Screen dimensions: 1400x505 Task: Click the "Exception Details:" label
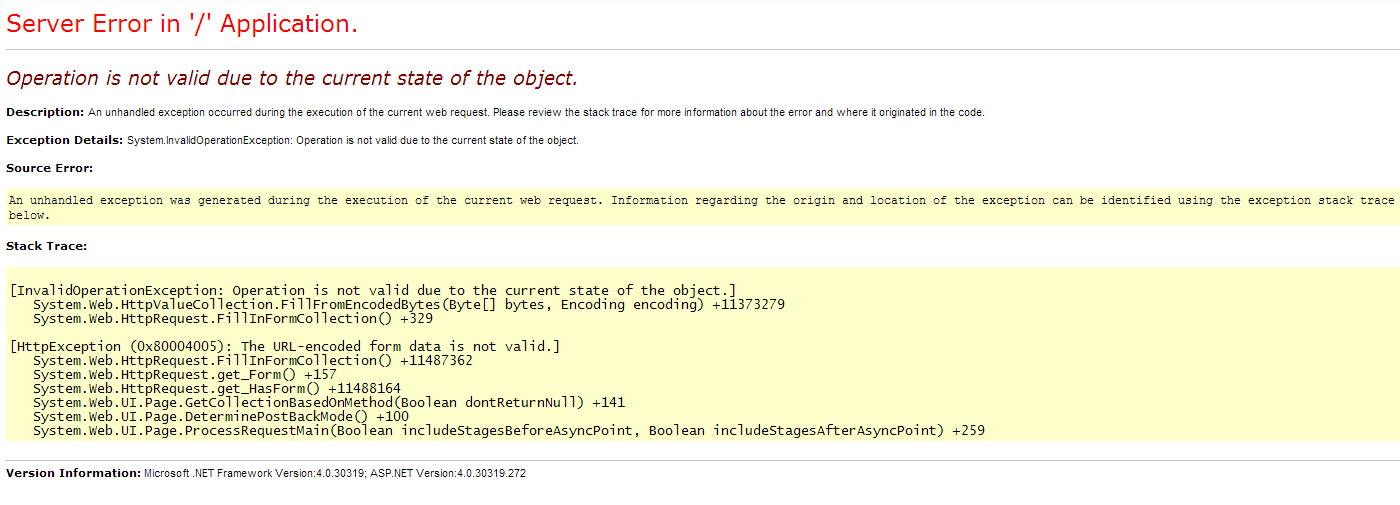pyautogui.click(x=65, y=140)
